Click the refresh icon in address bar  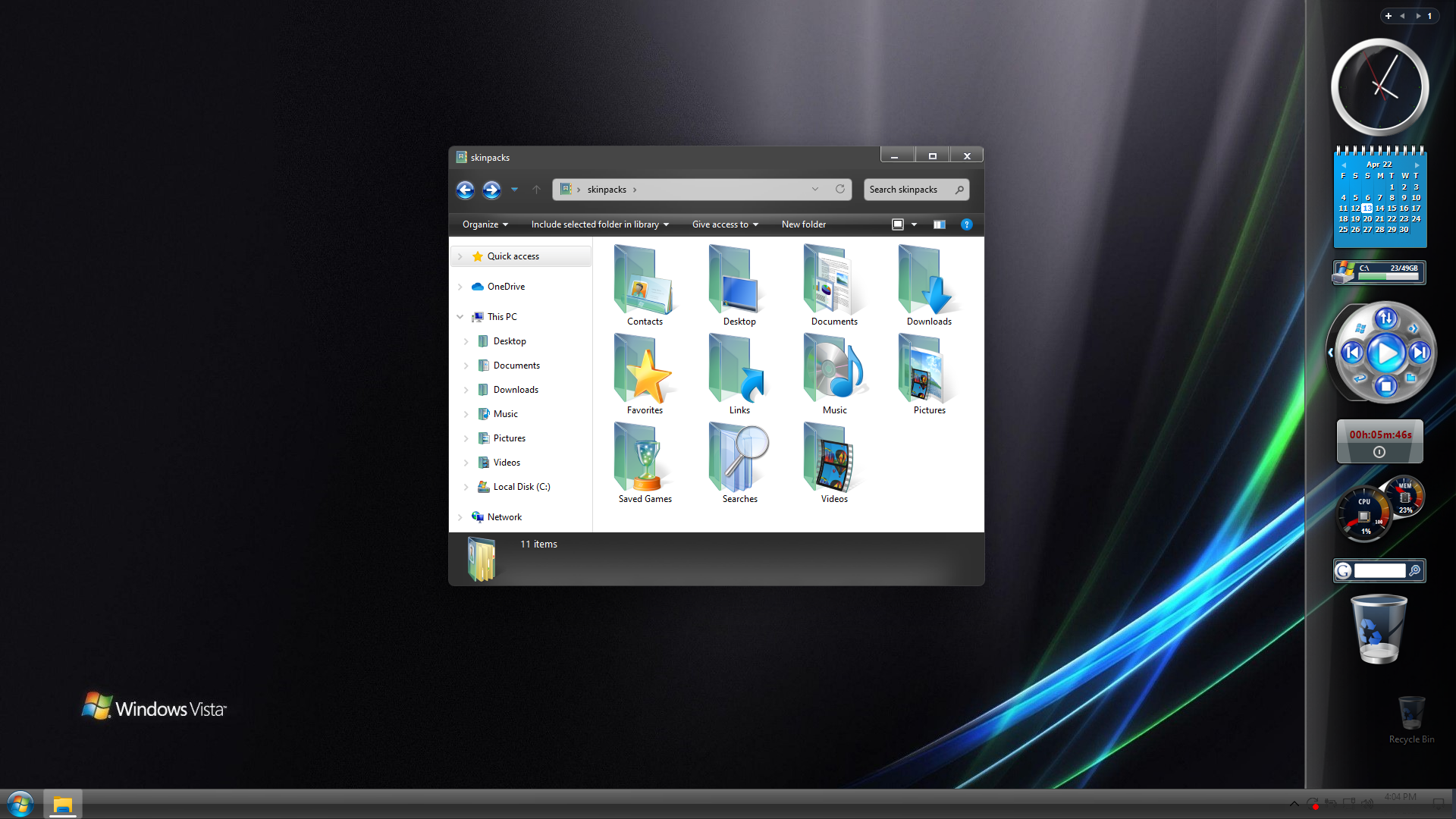(840, 190)
